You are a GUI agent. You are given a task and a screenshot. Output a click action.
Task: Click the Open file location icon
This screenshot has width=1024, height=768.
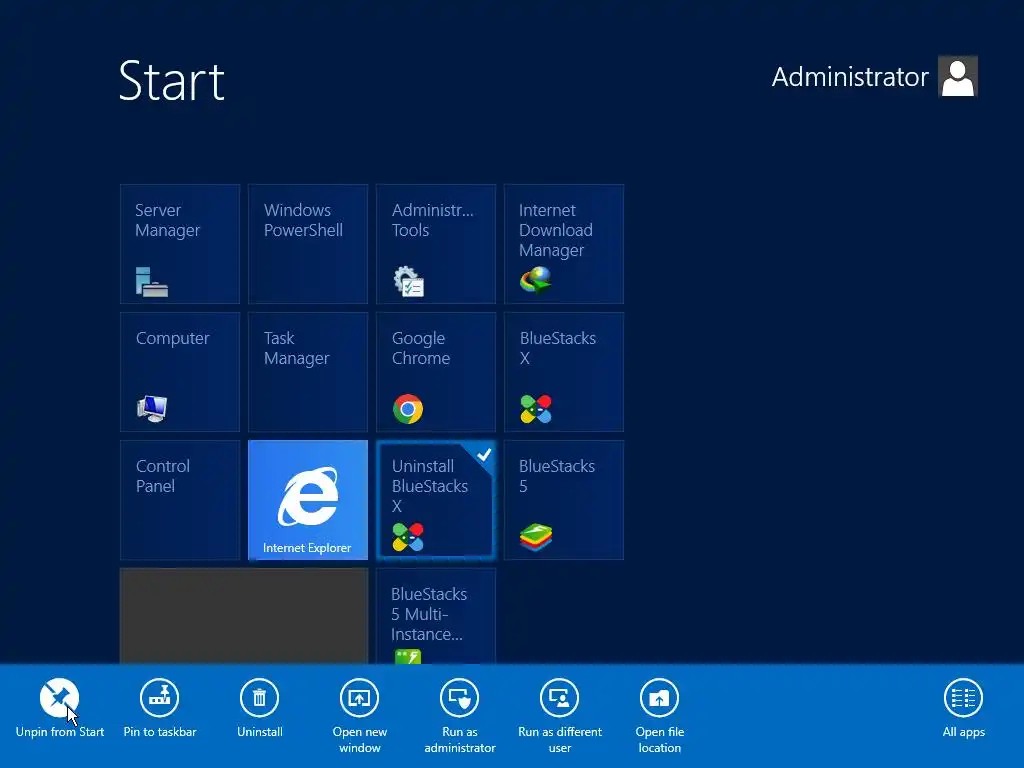pyautogui.click(x=660, y=697)
